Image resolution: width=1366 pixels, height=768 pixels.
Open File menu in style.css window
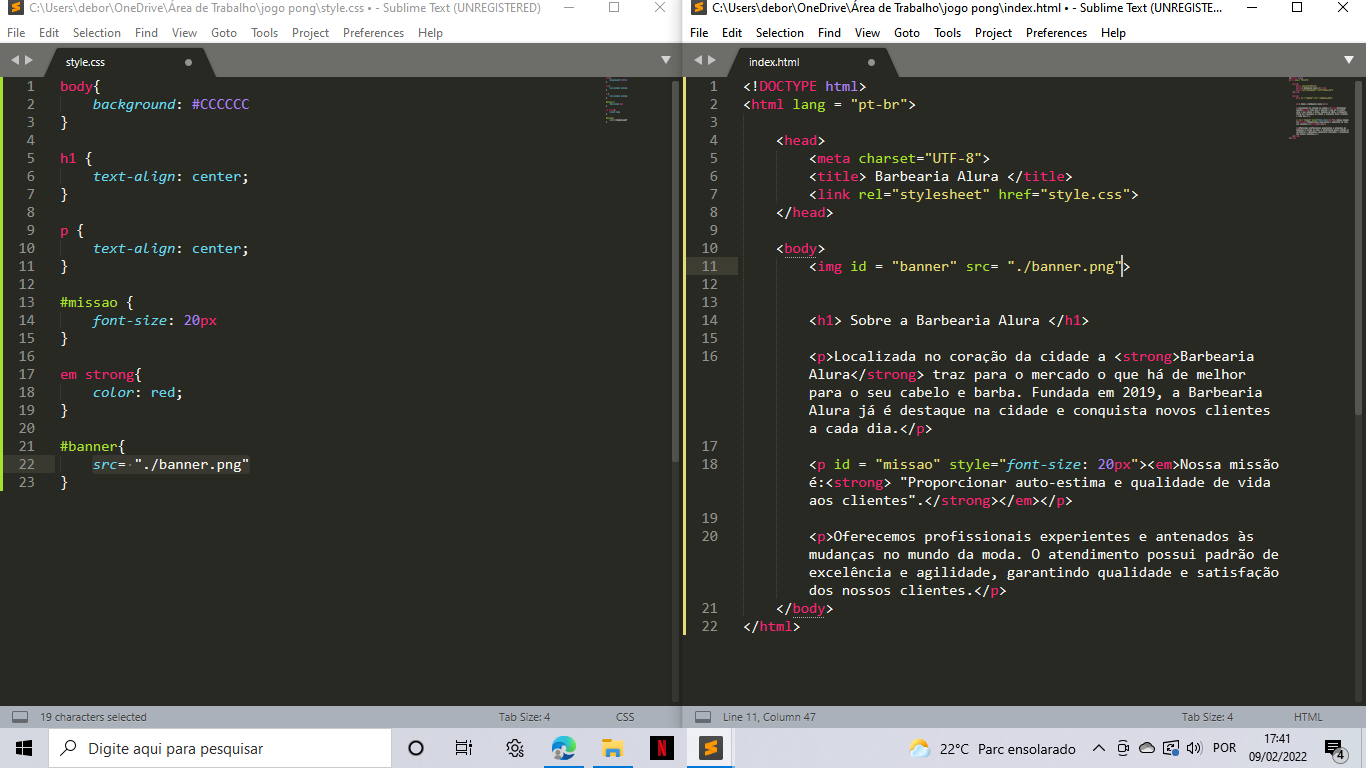coord(16,32)
